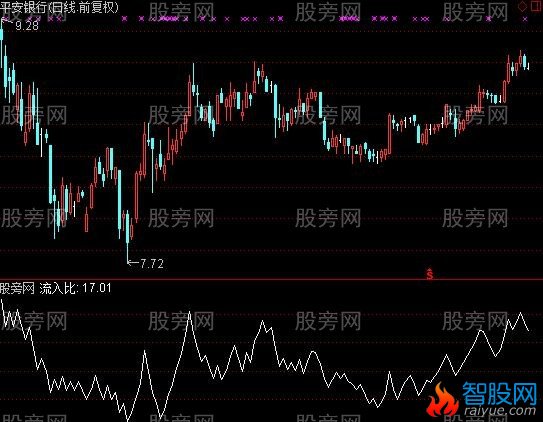Click the 流入比: 17.01 indicator value

click(75, 288)
